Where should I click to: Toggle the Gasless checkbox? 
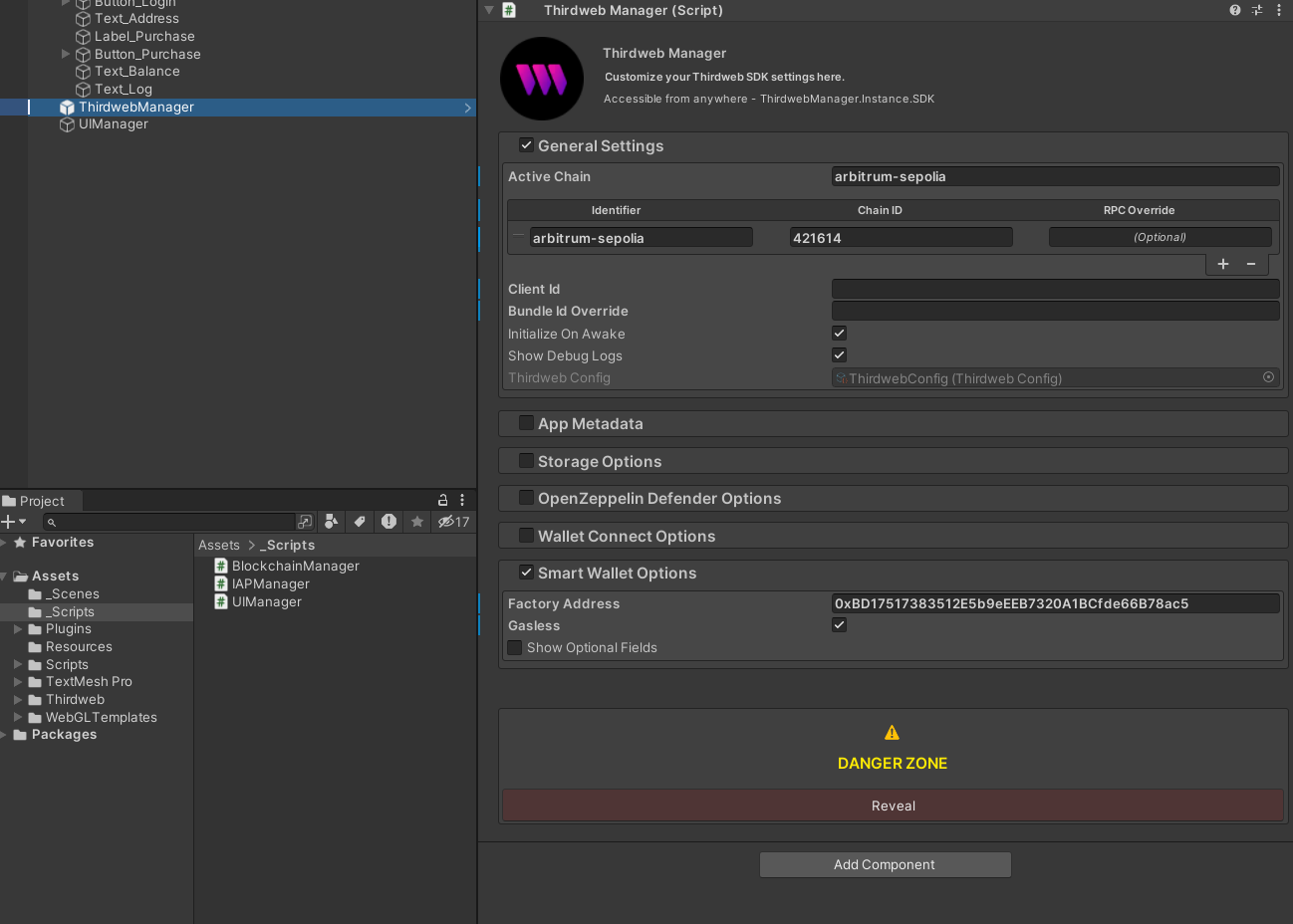point(839,625)
